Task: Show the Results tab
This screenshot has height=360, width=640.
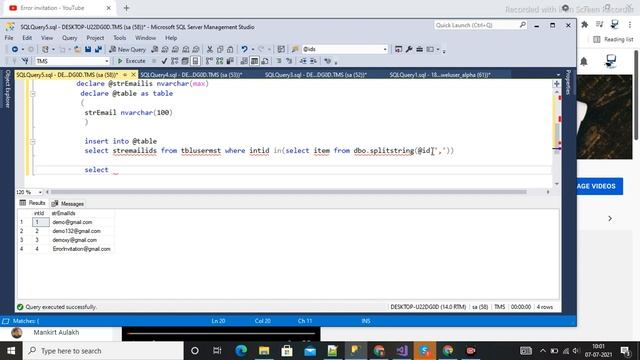Action: coord(32,203)
